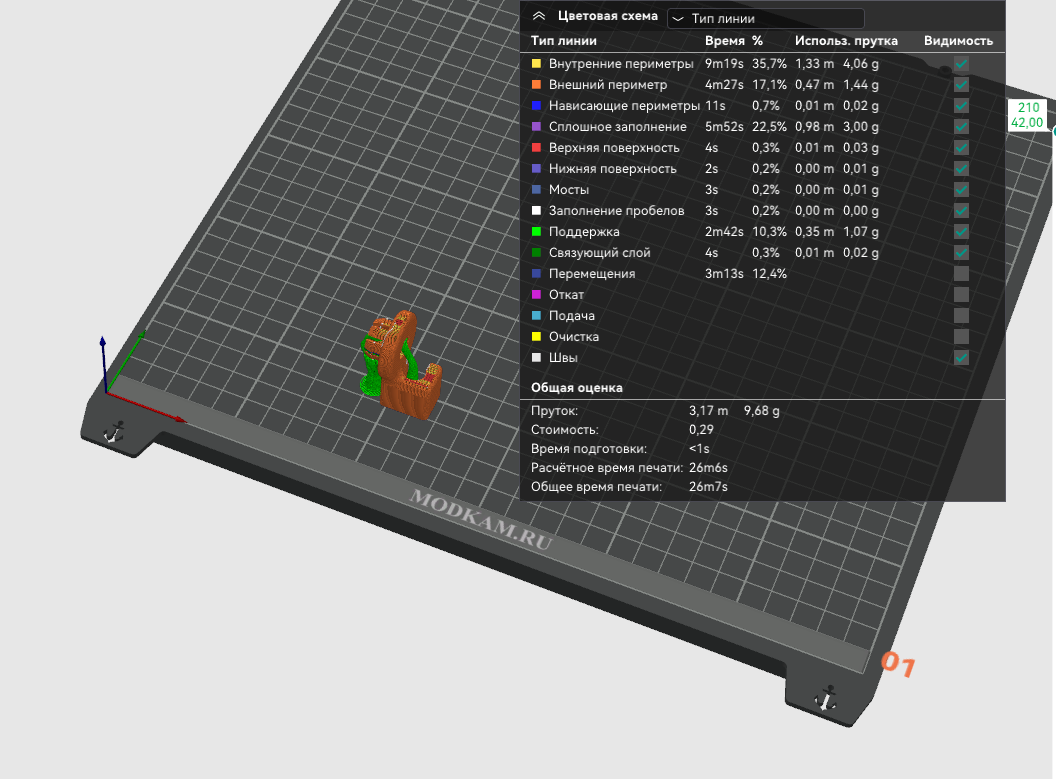Click the orange plate number 01 label
Image resolution: width=1056 pixels, height=779 pixels.
(897, 663)
